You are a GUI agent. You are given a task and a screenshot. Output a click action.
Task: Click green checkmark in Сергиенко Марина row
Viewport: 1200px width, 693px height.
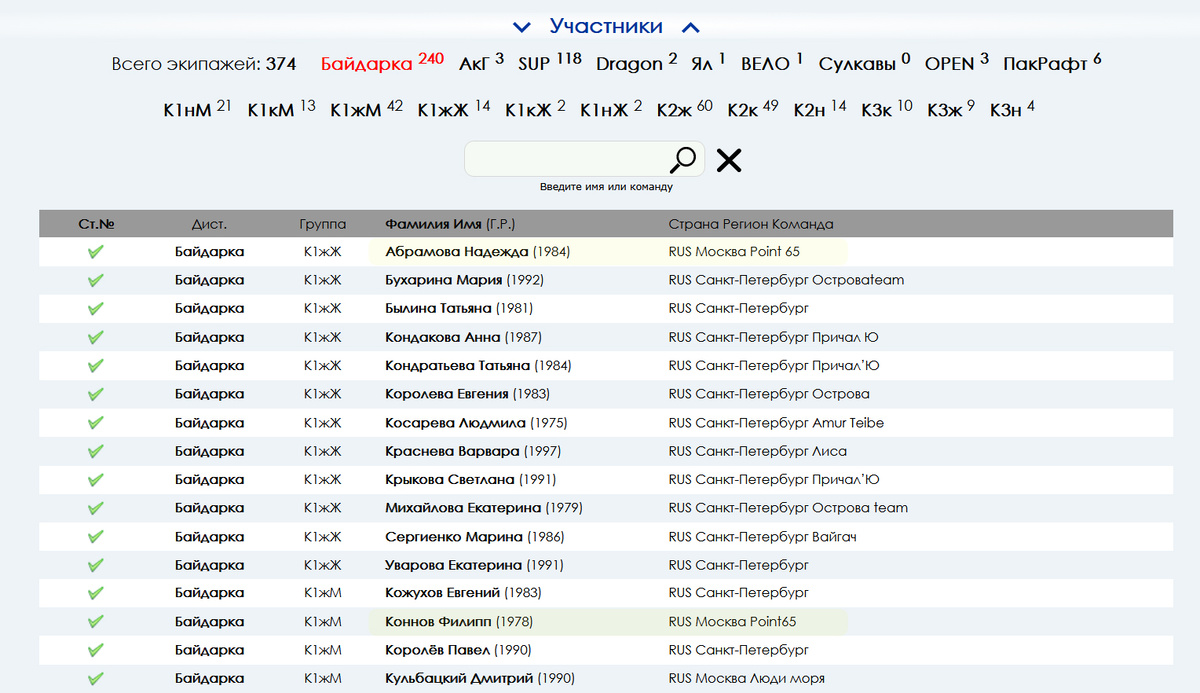96,537
